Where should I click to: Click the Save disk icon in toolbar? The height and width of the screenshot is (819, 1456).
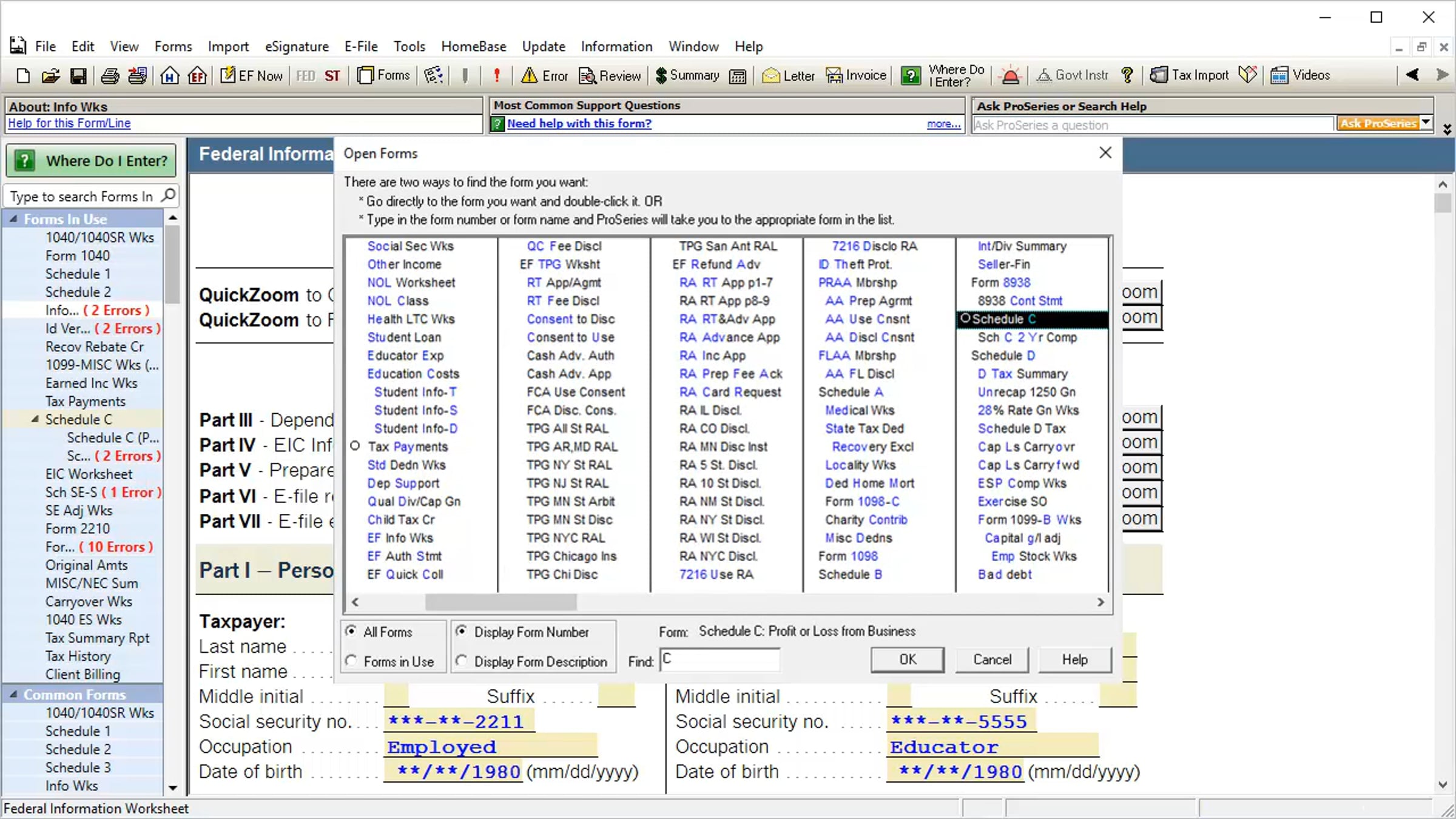coord(78,76)
